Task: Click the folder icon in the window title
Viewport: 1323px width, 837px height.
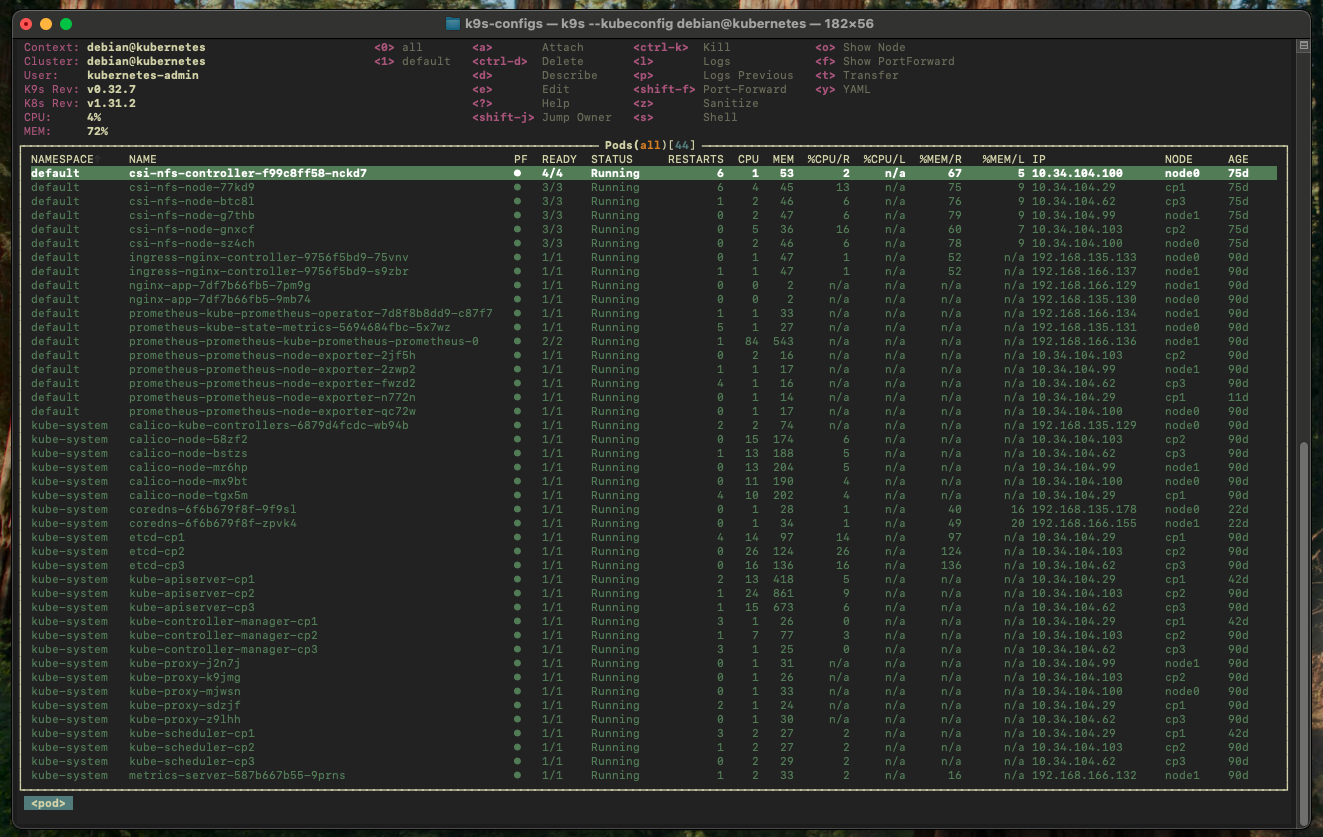Action: 452,23
